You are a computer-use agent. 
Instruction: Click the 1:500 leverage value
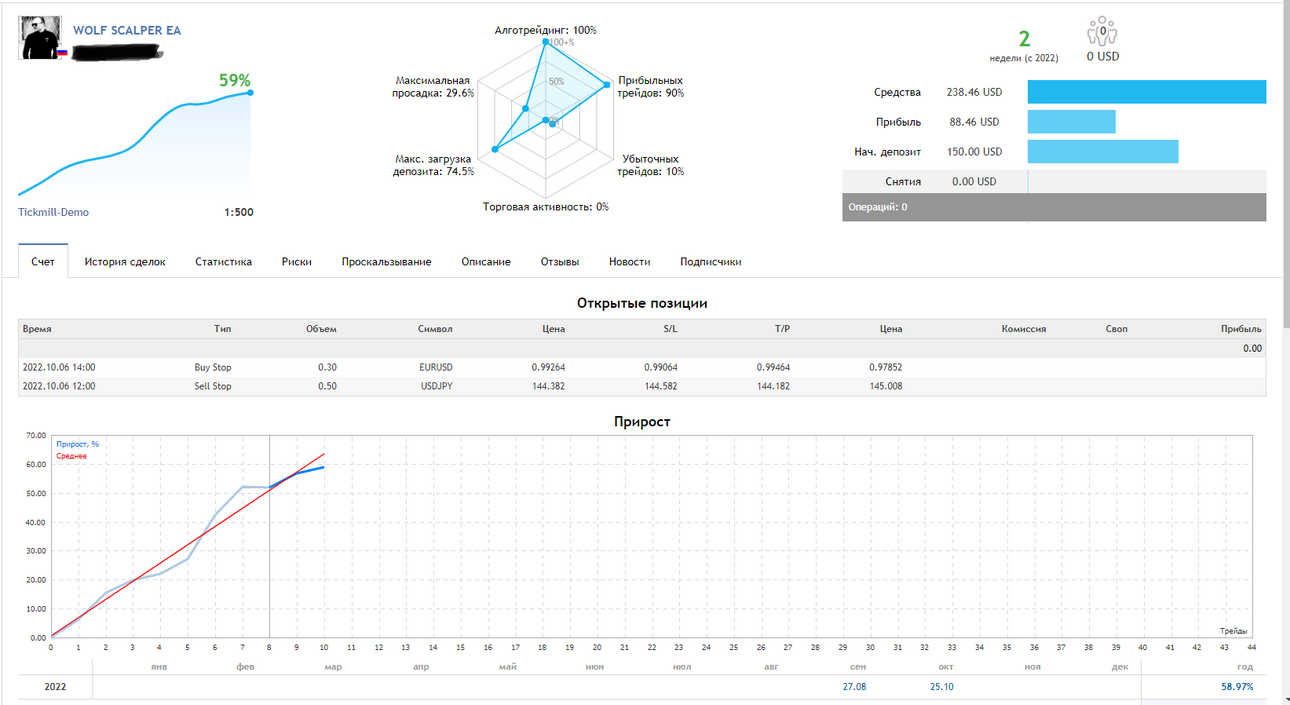click(239, 212)
